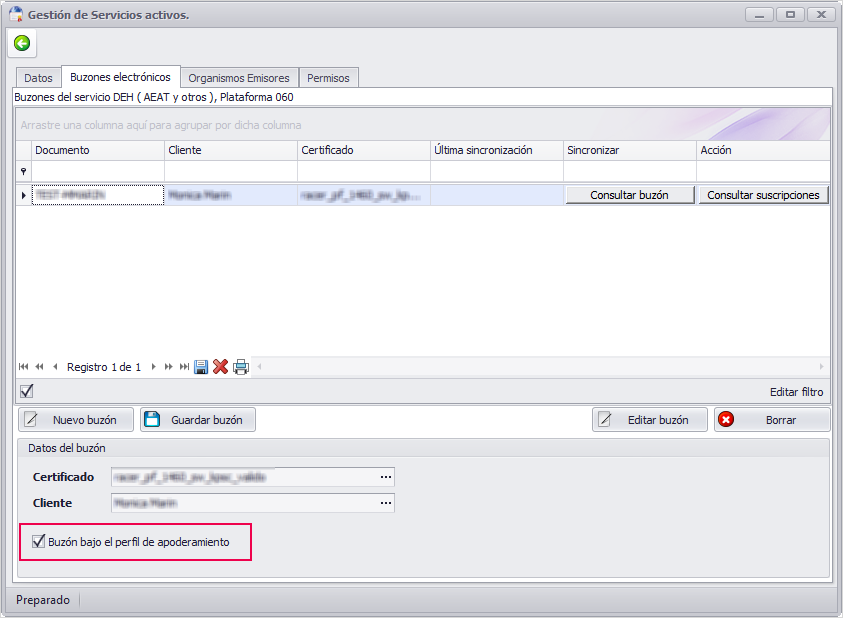Click the Editar buzón button
The height and width of the screenshot is (618, 843).
click(649, 420)
